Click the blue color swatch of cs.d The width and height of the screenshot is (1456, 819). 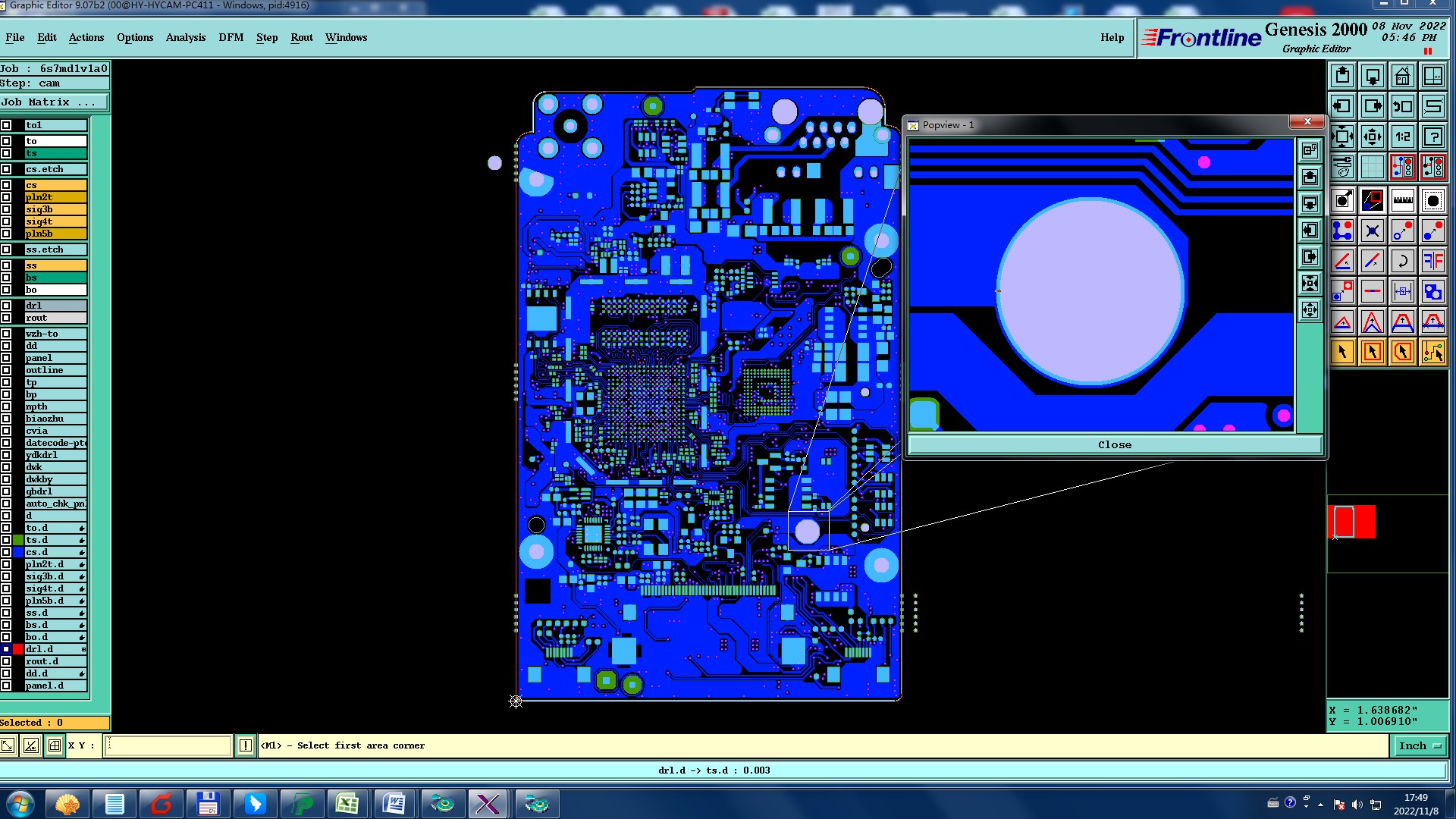tap(18, 552)
